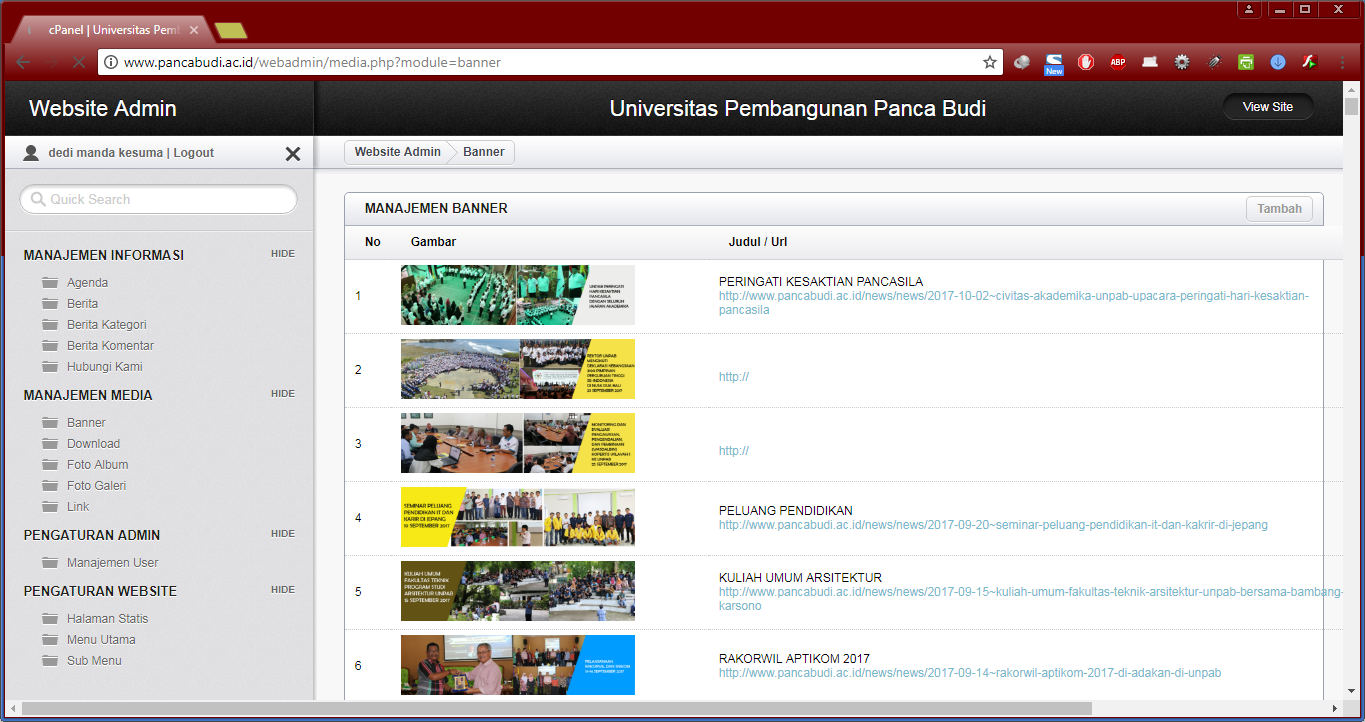Hide the Manajemen Media section
1365x722 pixels.
coord(283,394)
